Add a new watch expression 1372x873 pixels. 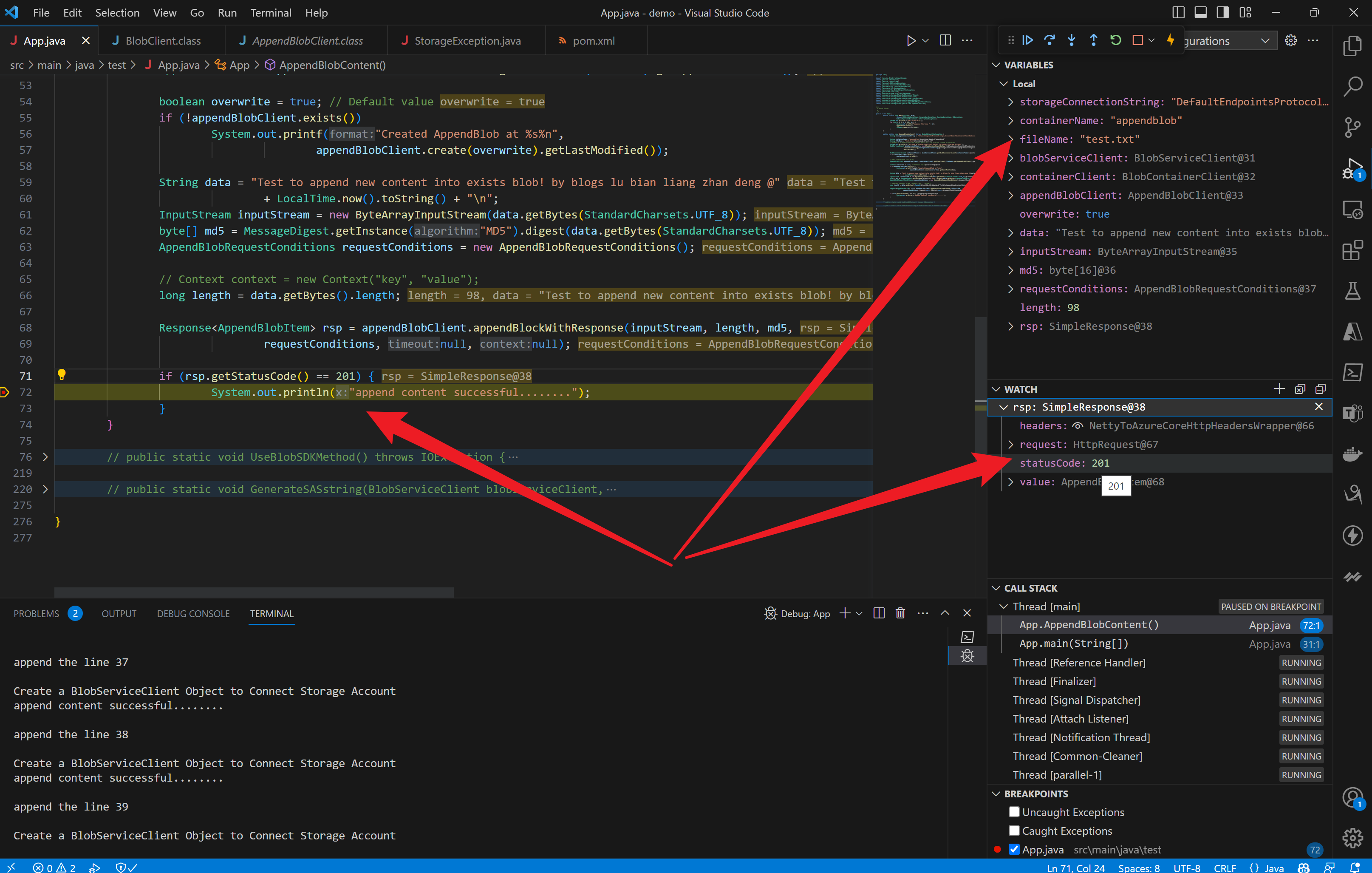point(1279,388)
